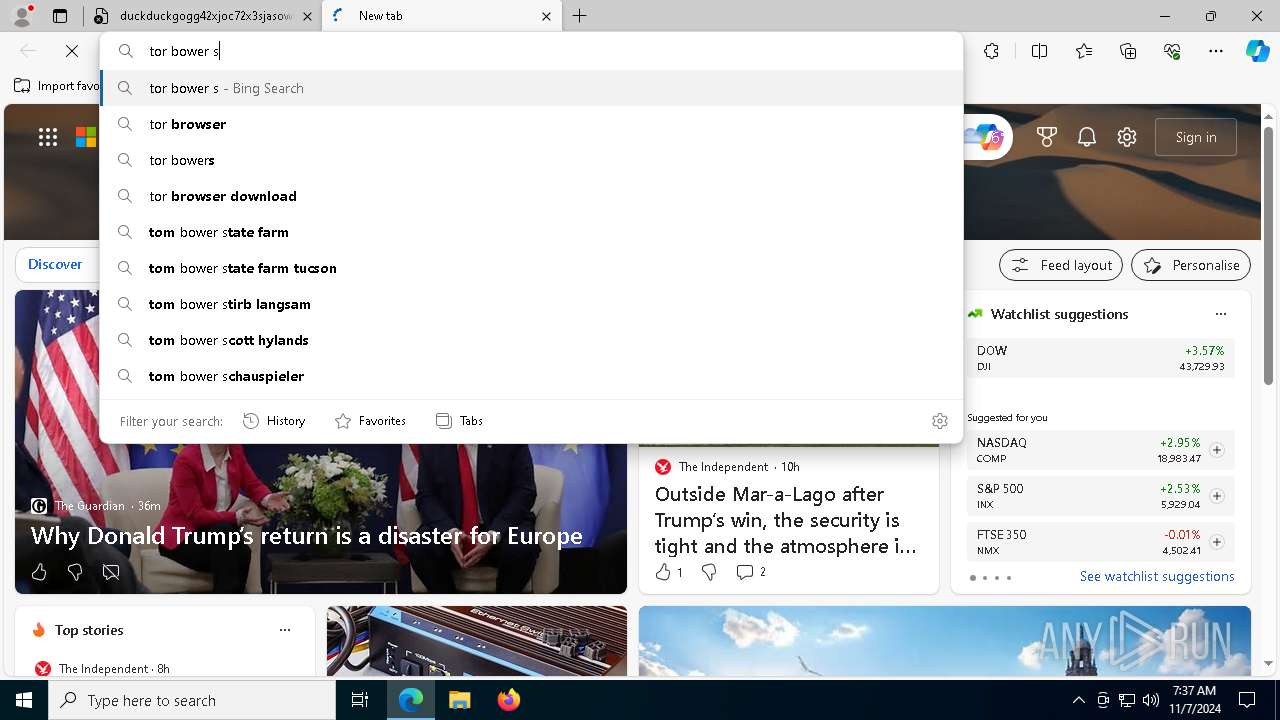Image resolution: width=1280 pixels, height=720 pixels.
Task: Choose the 'tor bowers' suggestion
Action: (x=531, y=160)
